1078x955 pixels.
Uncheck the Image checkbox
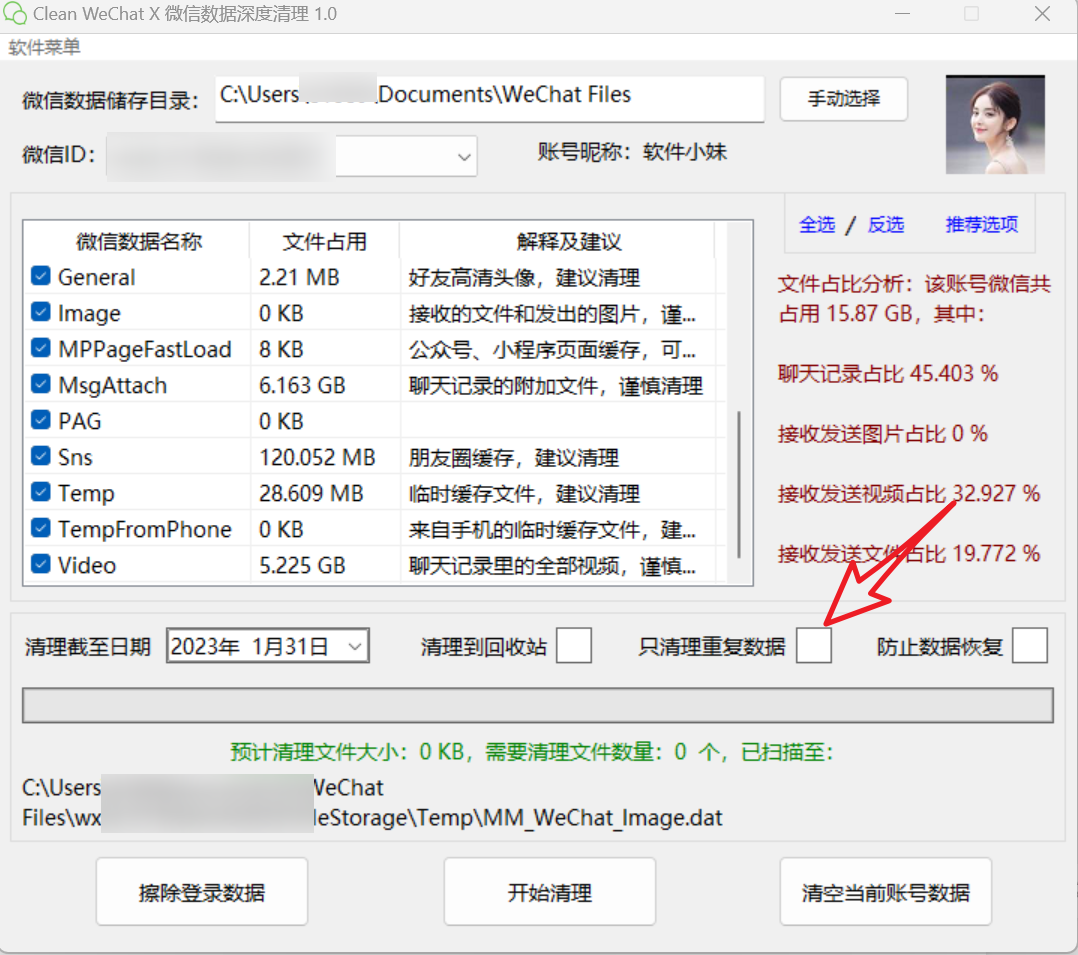[41, 311]
